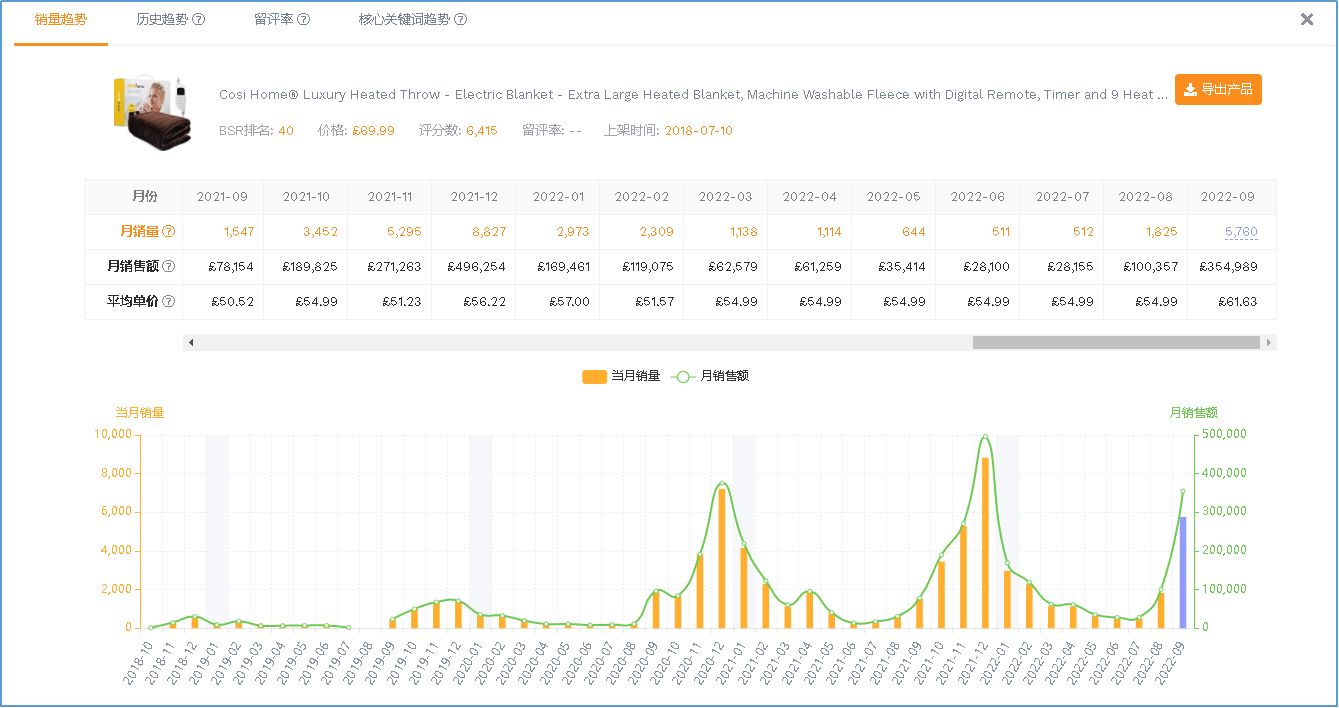Click the scrollbar right arrow
1339x708 pixels.
(x=1268, y=343)
